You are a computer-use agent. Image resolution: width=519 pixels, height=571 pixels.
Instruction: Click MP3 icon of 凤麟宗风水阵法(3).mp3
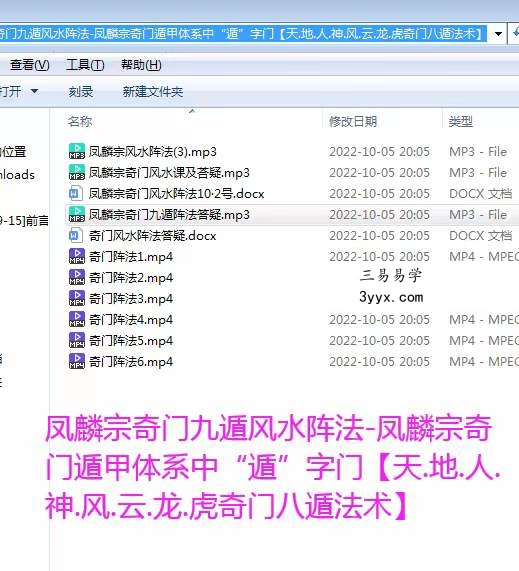(x=76, y=151)
